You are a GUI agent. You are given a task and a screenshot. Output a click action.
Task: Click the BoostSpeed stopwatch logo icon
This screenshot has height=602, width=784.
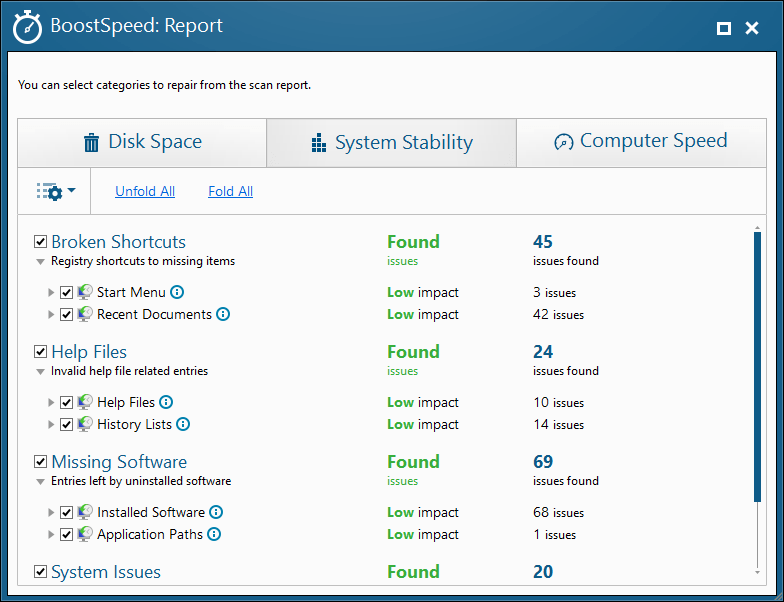(x=27, y=27)
